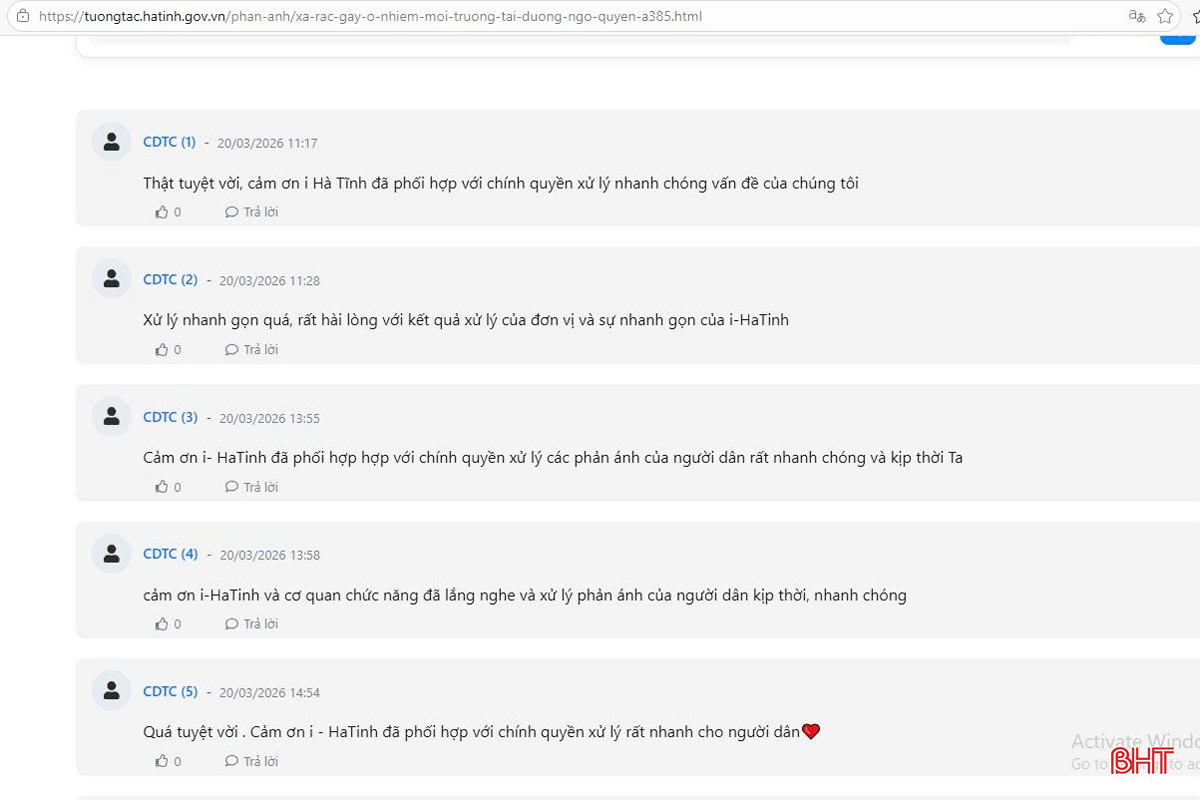Screen dimensions: 1200x800
Task: View site info lock icon in address bar
Action: coord(23,16)
